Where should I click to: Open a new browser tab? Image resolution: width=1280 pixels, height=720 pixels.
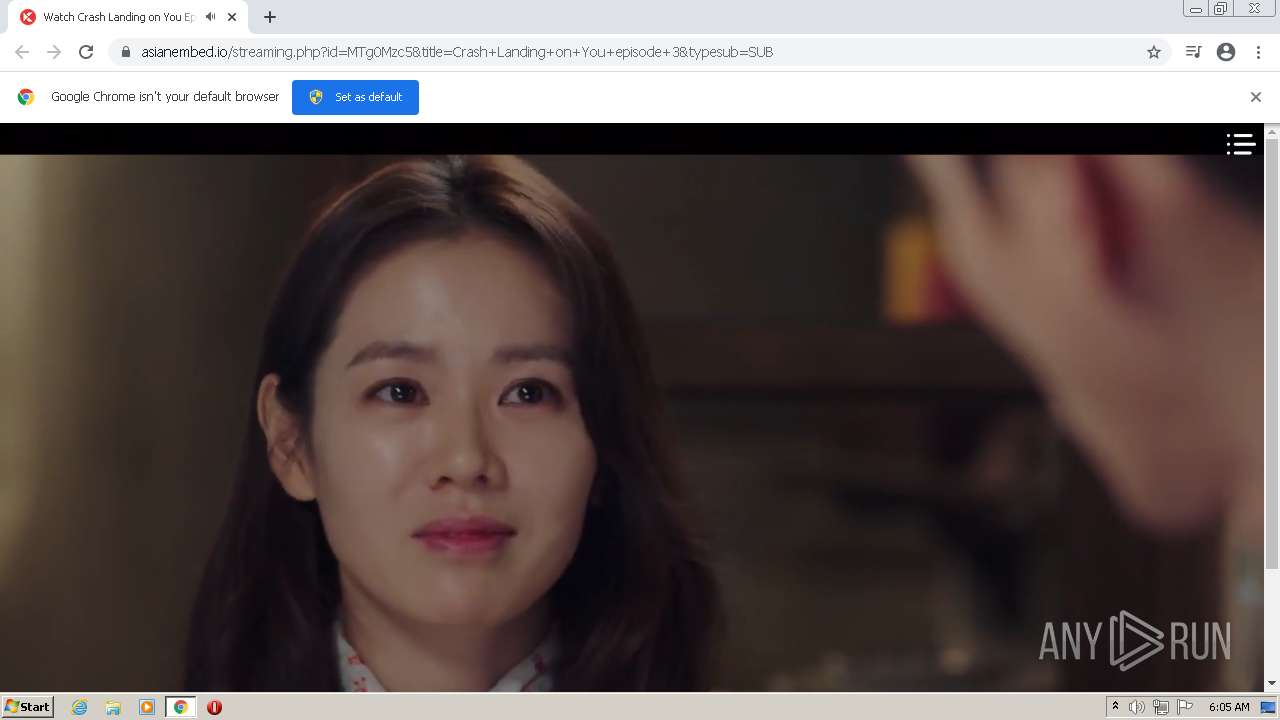270,17
